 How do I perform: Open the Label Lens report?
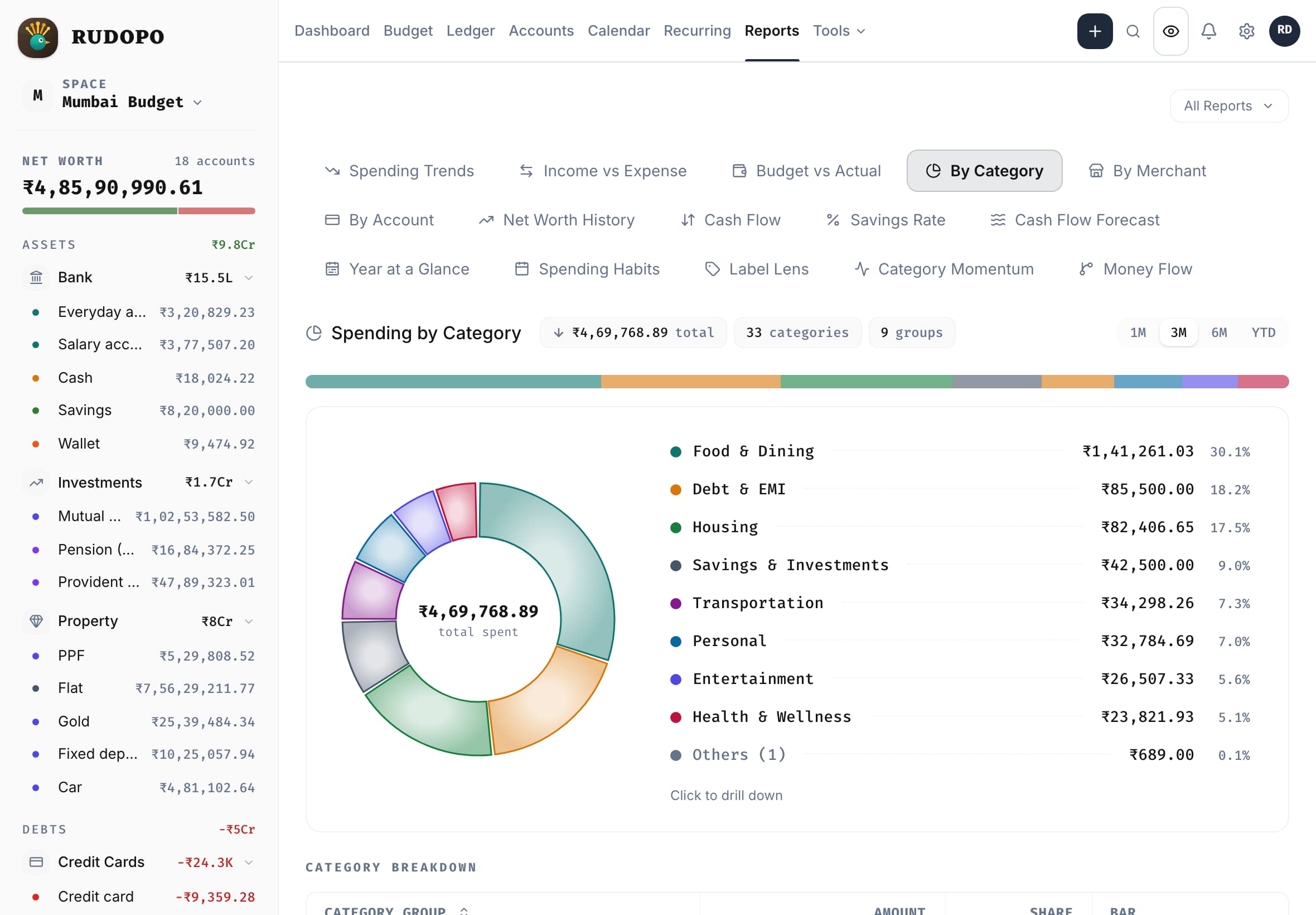click(756, 269)
